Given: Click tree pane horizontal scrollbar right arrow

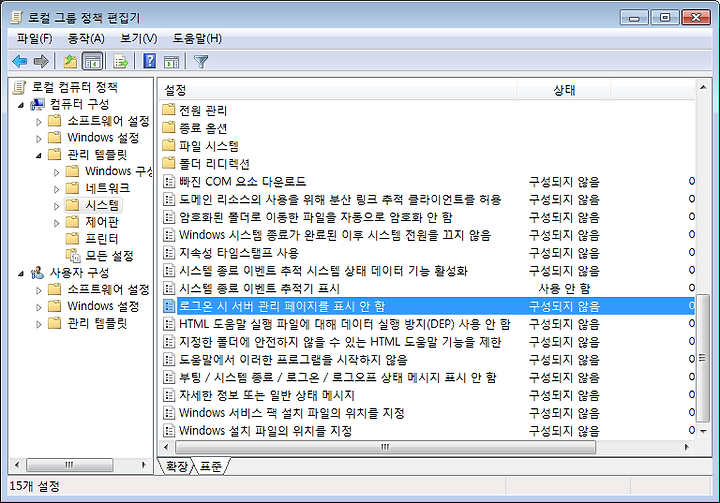Looking at the screenshot, I should pyautogui.click(x=144, y=465).
